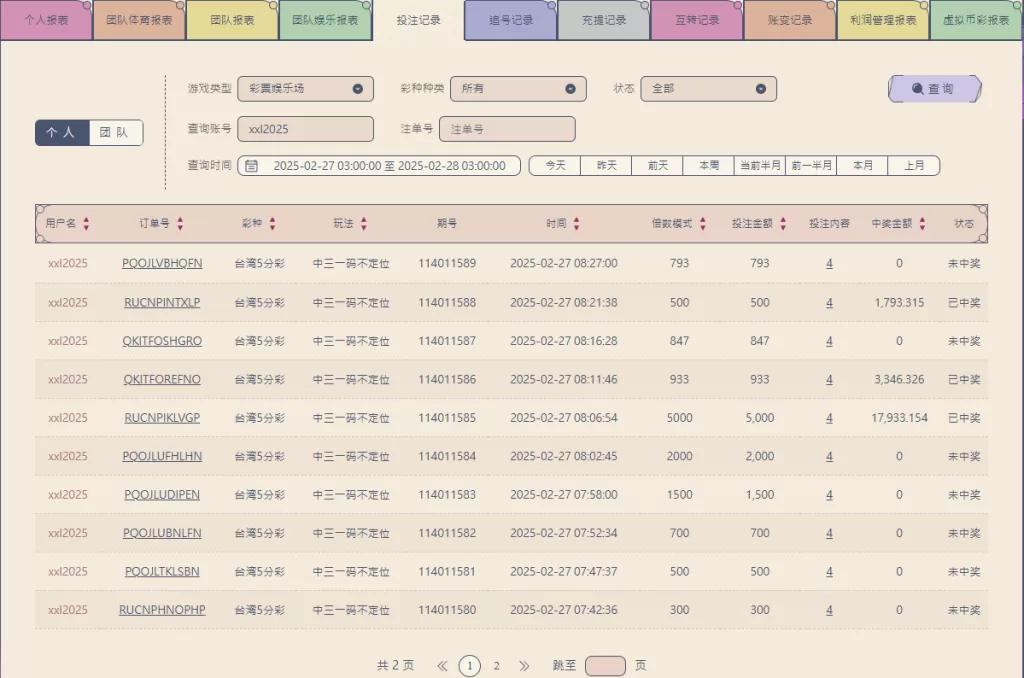Open the 游戏类型 dropdown showing 彩票娱乐场
The image size is (1024, 678).
click(306, 89)
